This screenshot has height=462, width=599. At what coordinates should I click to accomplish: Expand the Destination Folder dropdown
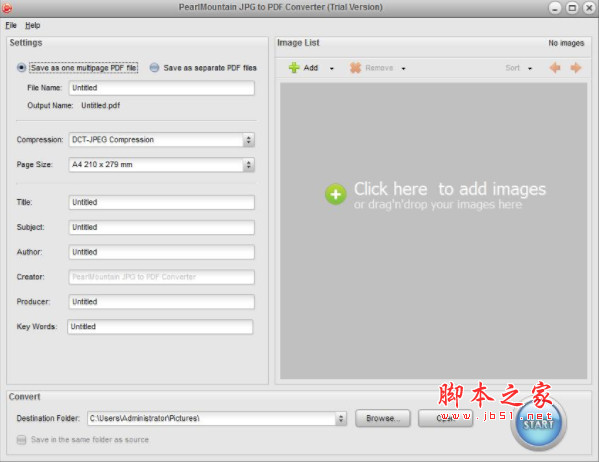[x=341, y=419]
